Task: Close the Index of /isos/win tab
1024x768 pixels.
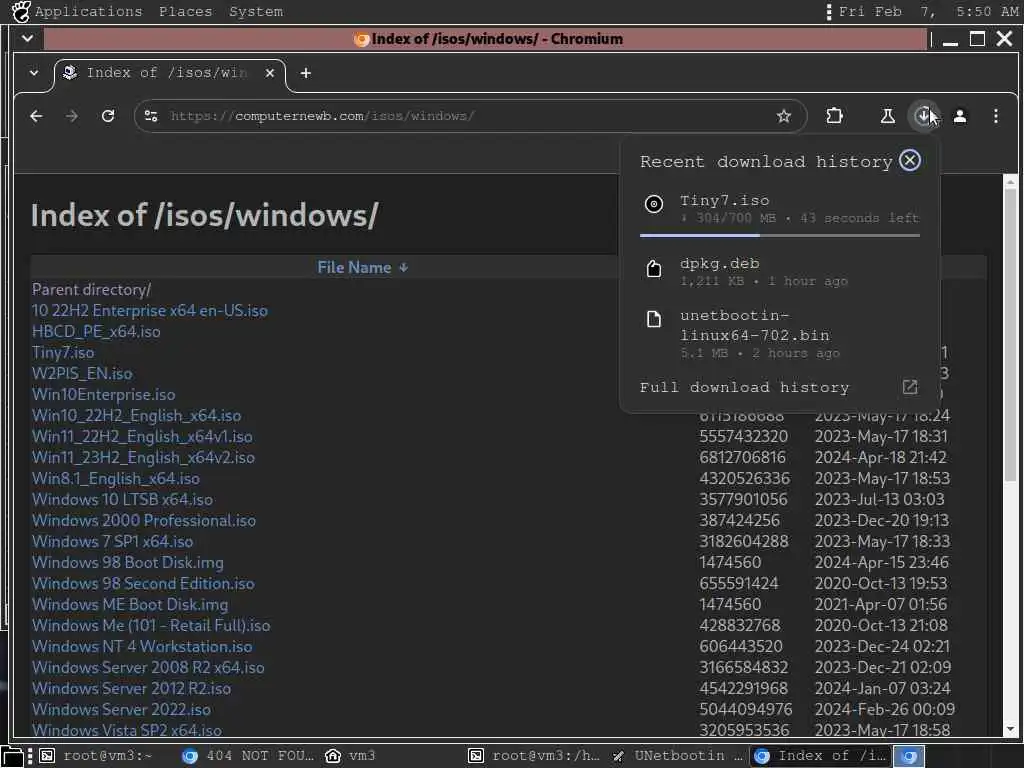Action: pos(270,73)
